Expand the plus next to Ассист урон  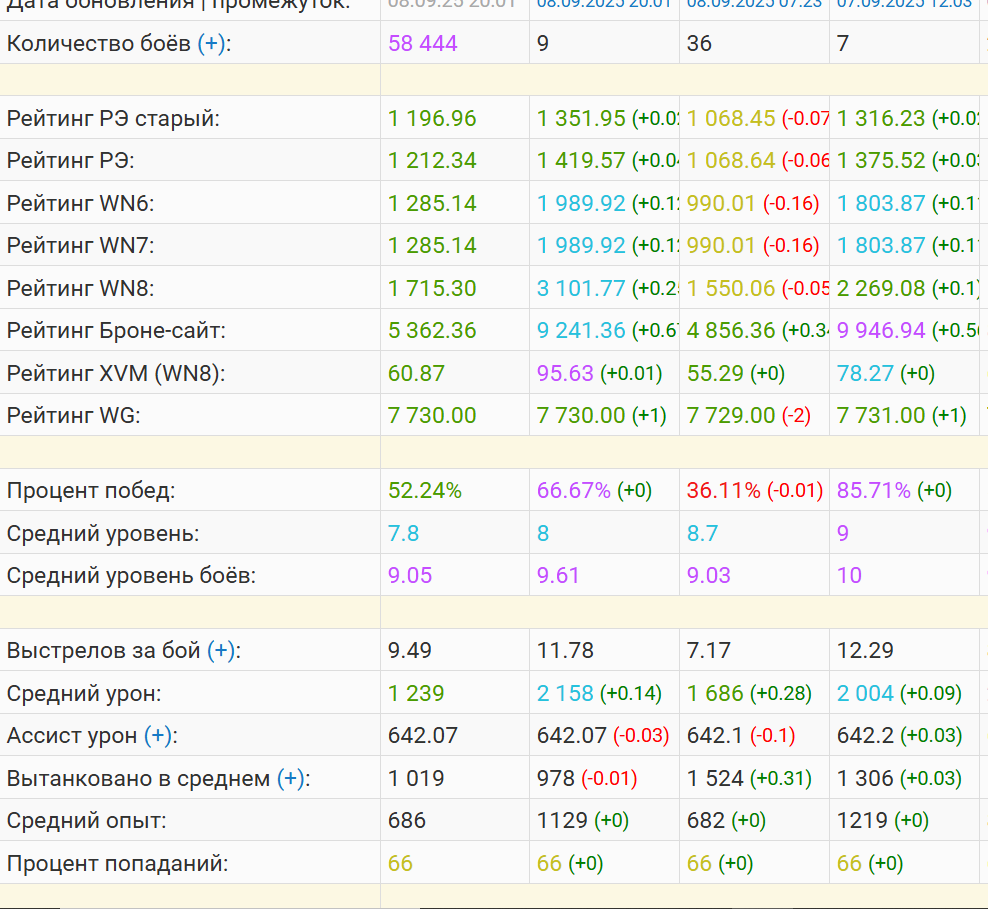[x=158, y=736]
